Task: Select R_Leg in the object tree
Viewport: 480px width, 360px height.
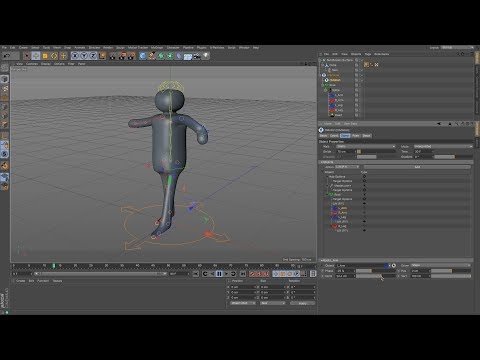Action: coord(338,110)
